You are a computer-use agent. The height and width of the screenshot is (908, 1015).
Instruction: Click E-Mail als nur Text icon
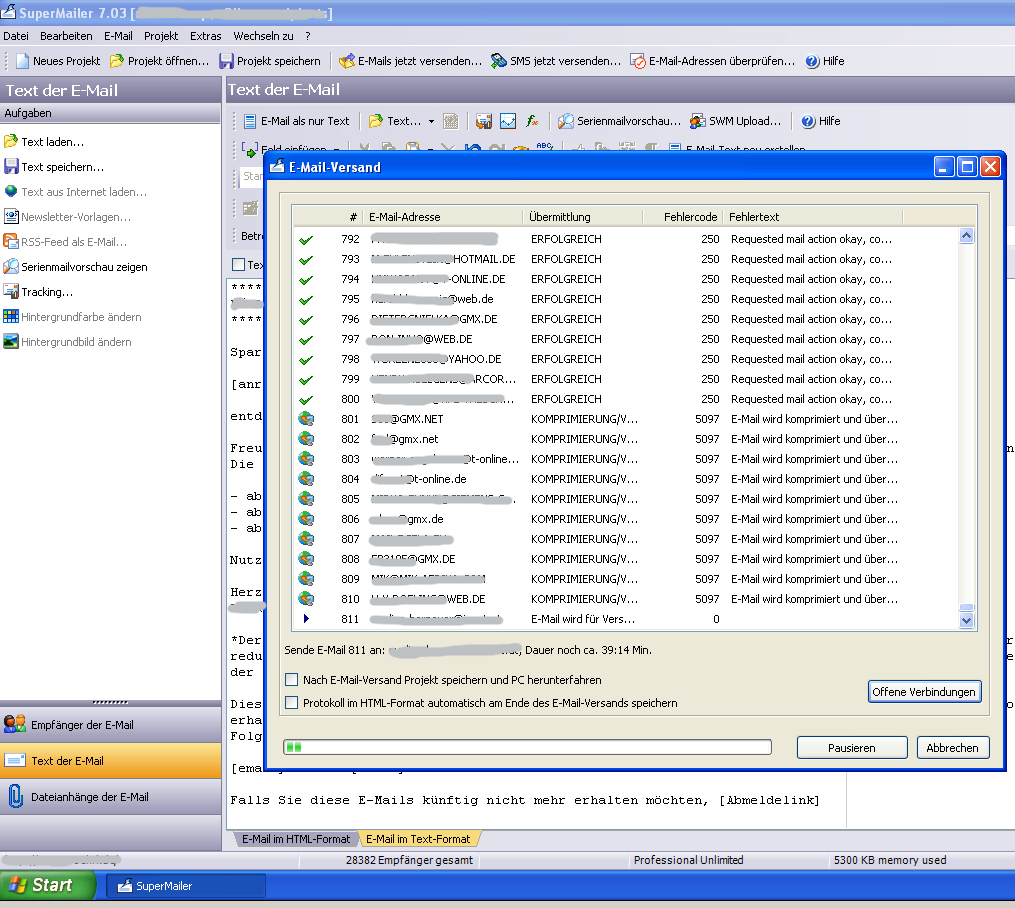(x=250, y=121)
